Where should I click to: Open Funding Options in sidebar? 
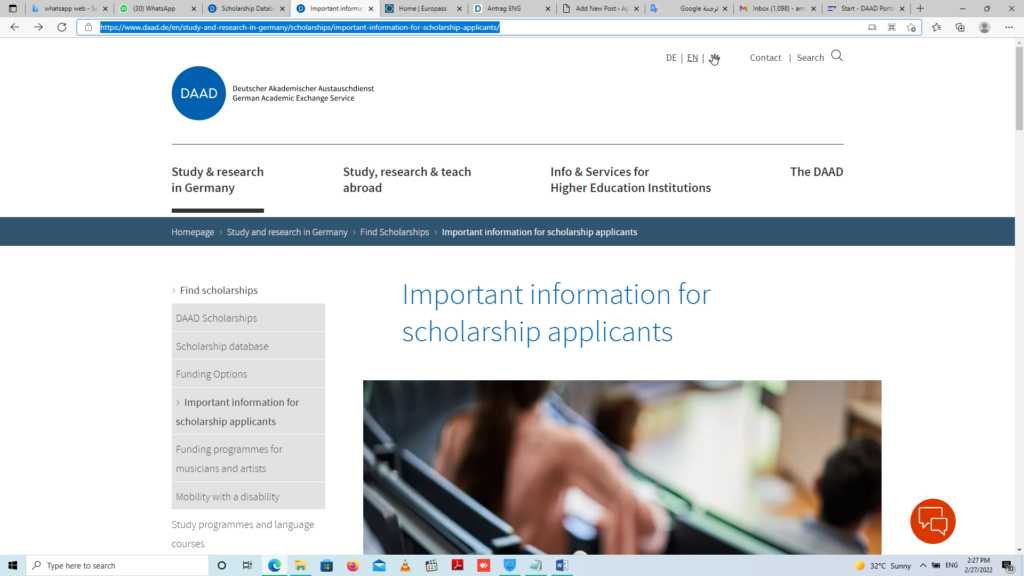coord(248,374)
